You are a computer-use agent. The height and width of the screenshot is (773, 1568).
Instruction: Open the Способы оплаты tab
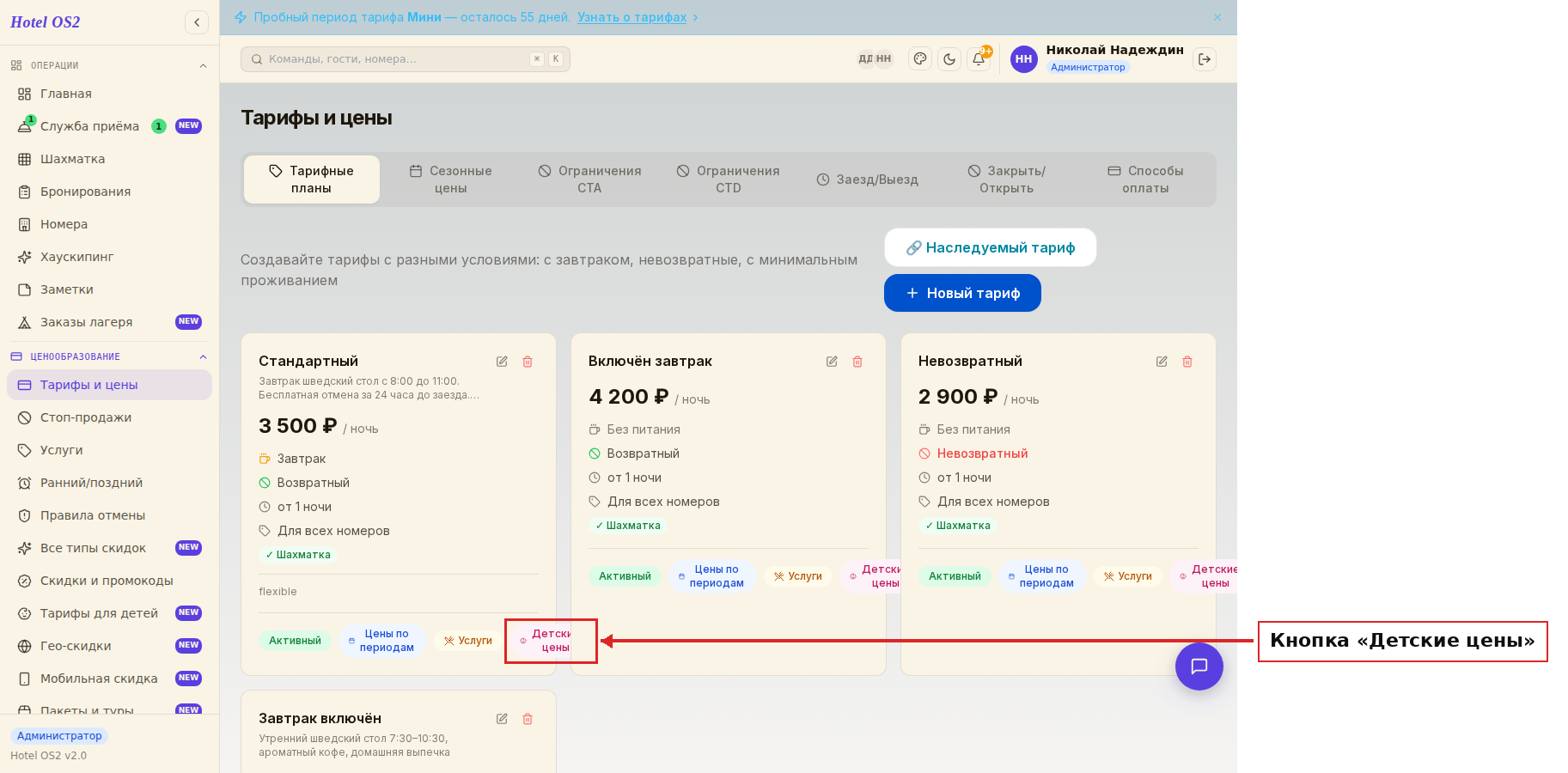coord(1145,180)
